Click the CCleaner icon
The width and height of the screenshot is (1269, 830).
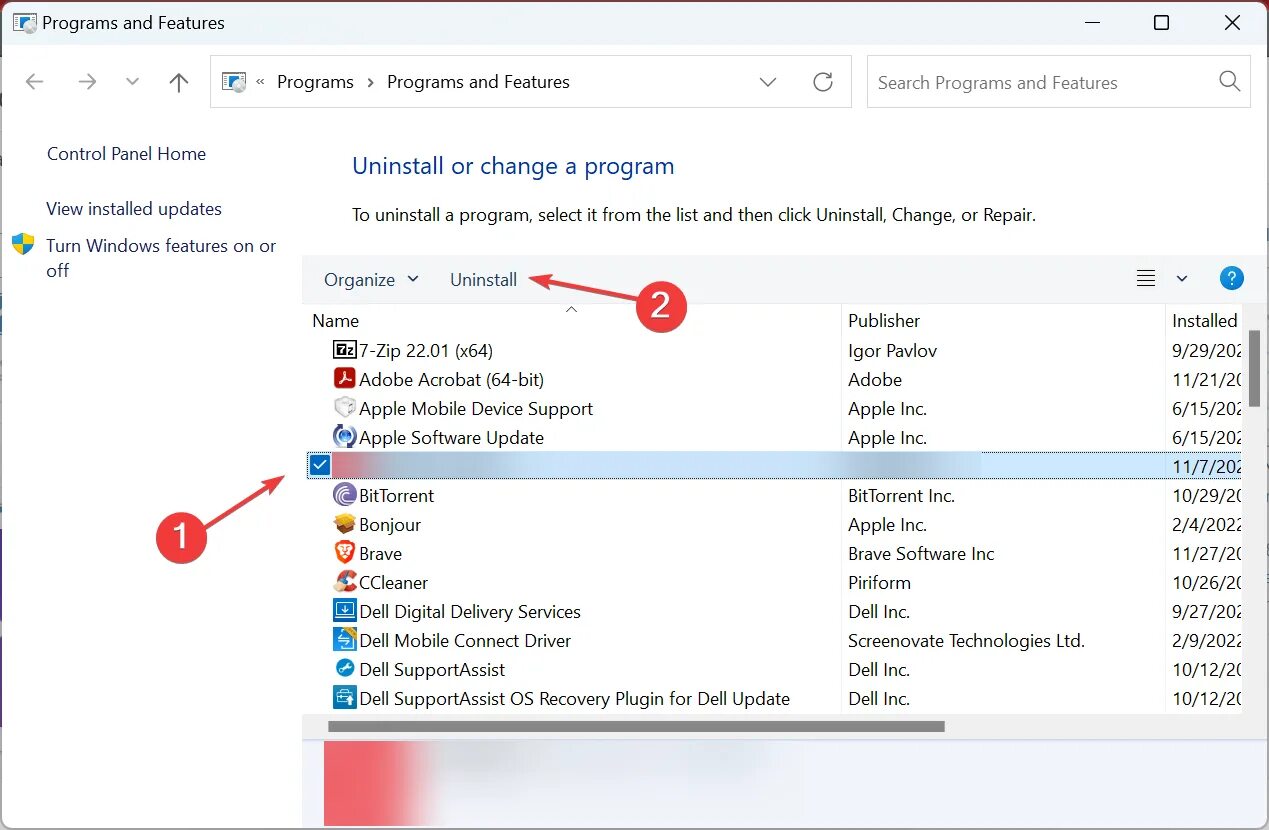point(344,582)
